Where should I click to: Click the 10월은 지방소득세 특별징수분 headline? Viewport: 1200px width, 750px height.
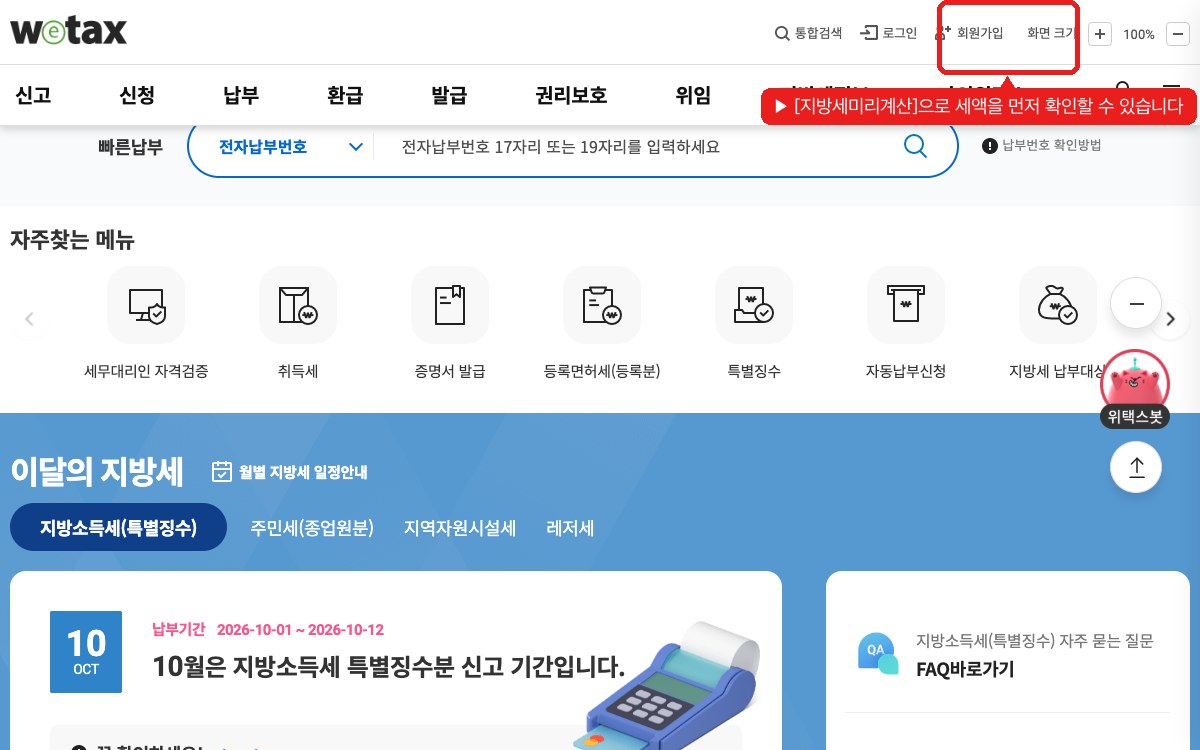[388, 665]
